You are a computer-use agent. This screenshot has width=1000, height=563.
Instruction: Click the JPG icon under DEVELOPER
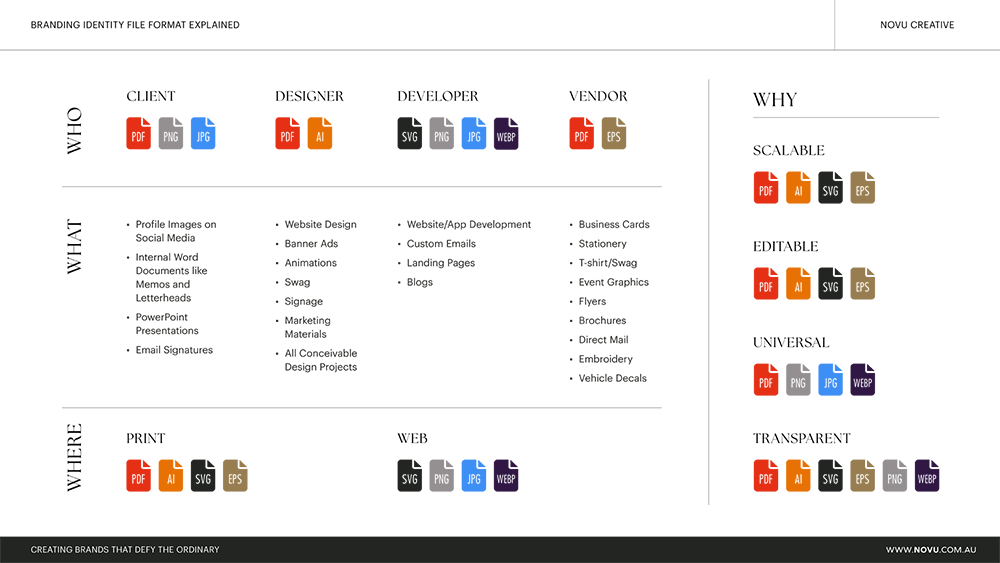click(474, 133)
